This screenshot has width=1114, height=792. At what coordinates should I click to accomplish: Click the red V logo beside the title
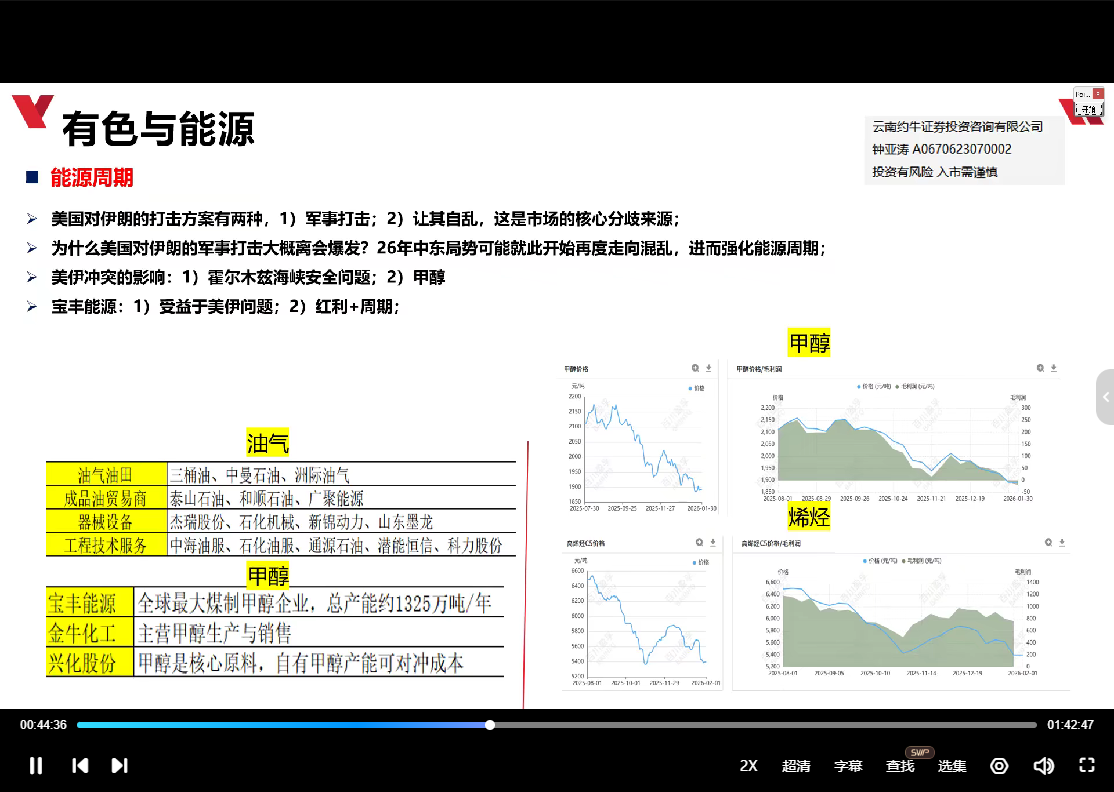pyautogui.click(x=33, y=112)
